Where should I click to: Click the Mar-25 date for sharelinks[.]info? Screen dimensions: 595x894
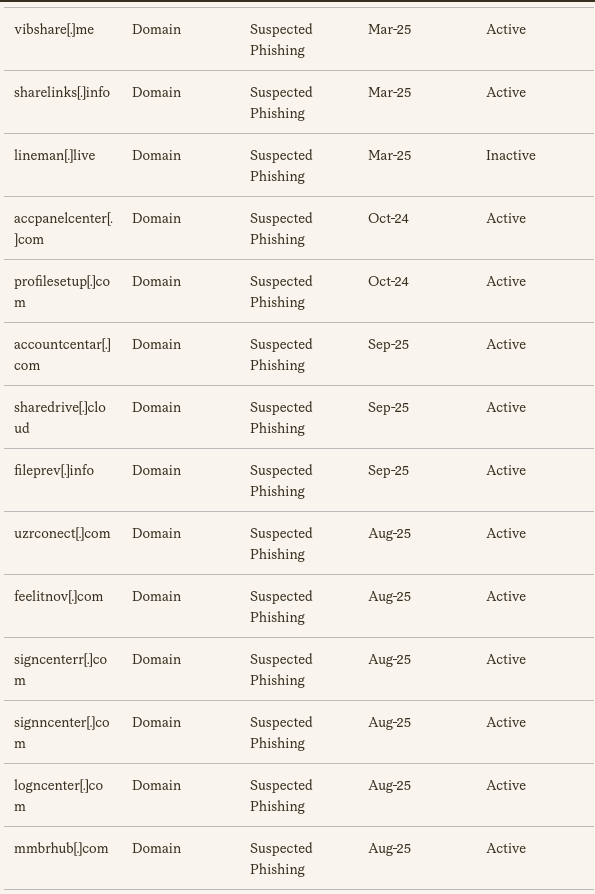click(x=389, y=92)
